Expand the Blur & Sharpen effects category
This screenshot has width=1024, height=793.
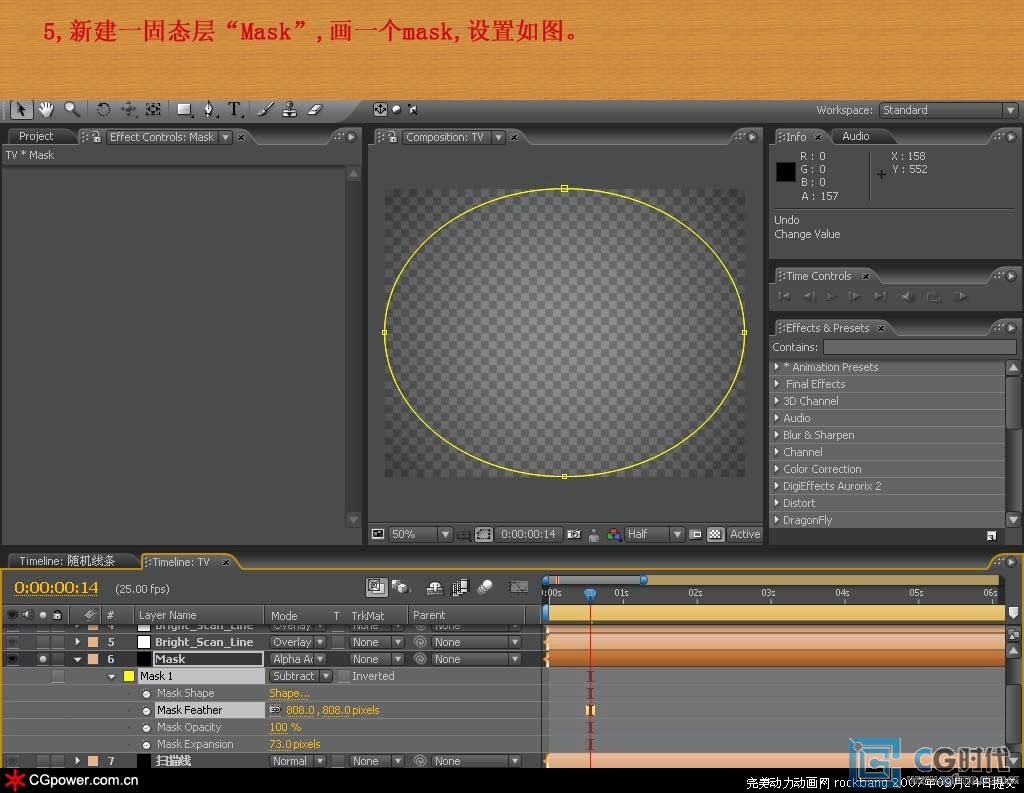pyautogui.click(x=777, y=434)
